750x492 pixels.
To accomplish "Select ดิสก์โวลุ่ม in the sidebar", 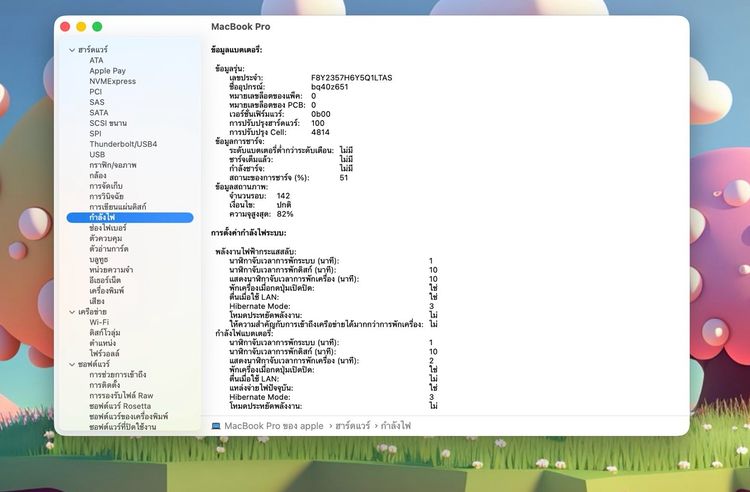I will point(105,333).
